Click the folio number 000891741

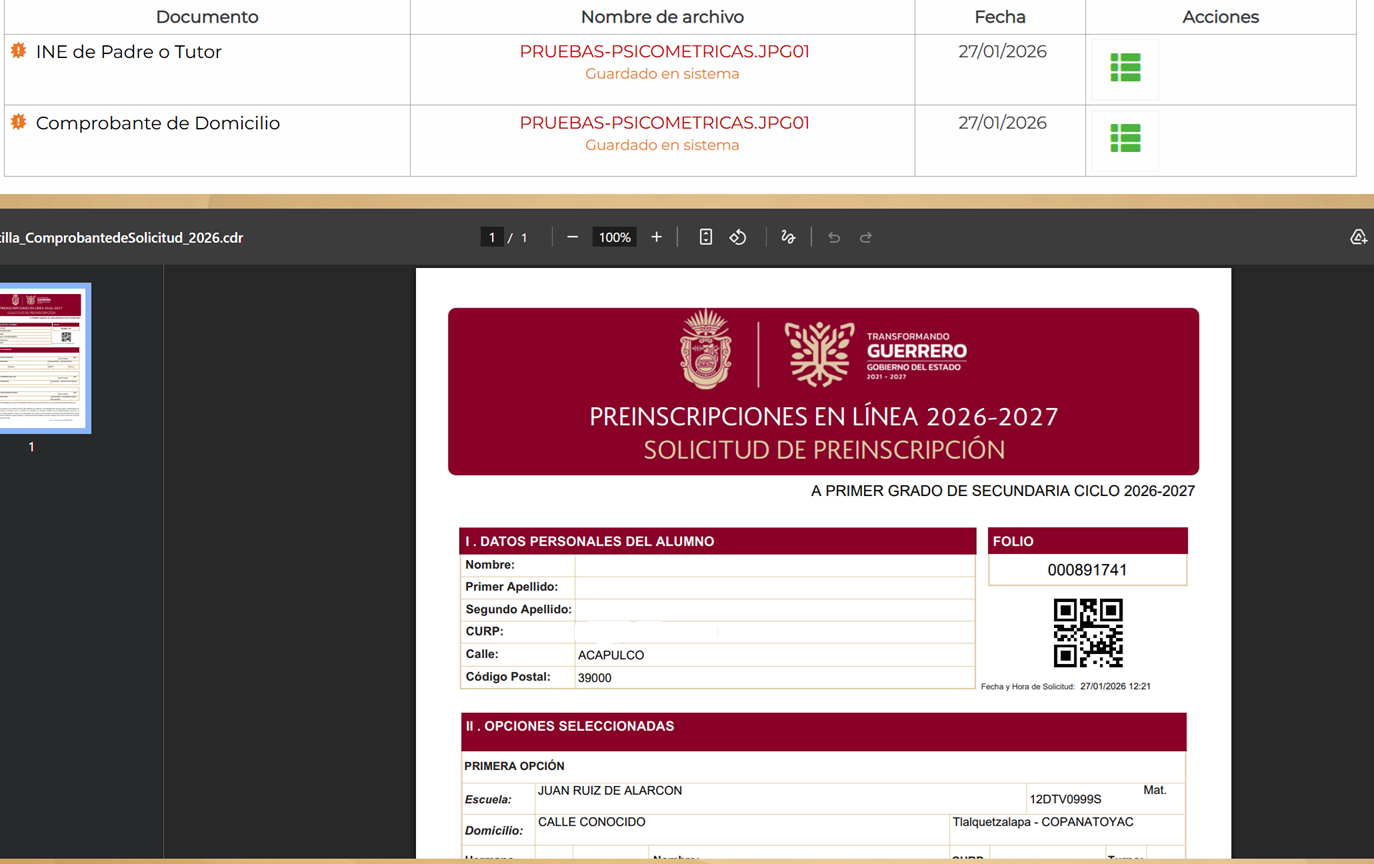(x=1087, y=570)
